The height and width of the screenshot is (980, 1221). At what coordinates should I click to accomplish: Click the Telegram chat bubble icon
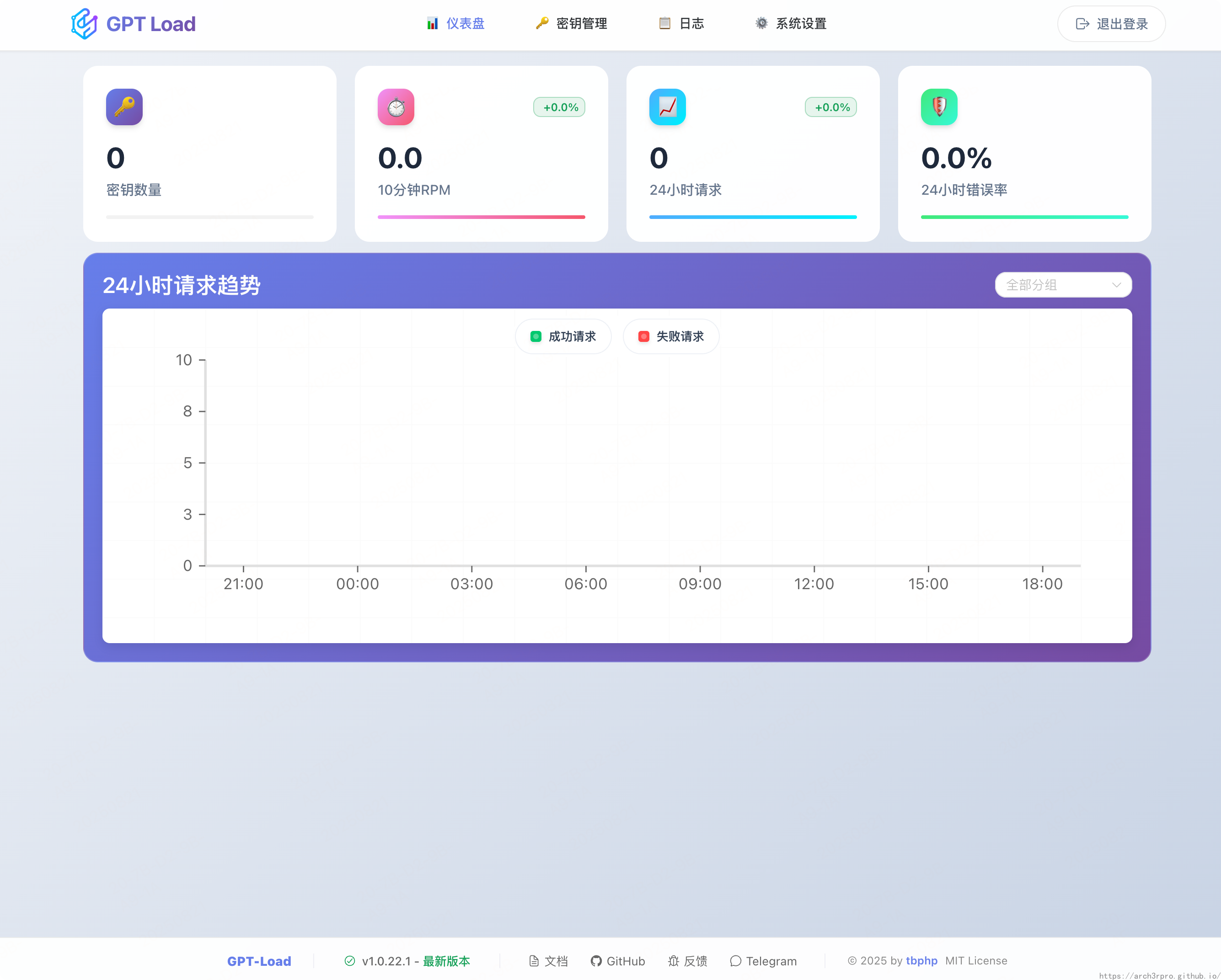coord(735,961)
